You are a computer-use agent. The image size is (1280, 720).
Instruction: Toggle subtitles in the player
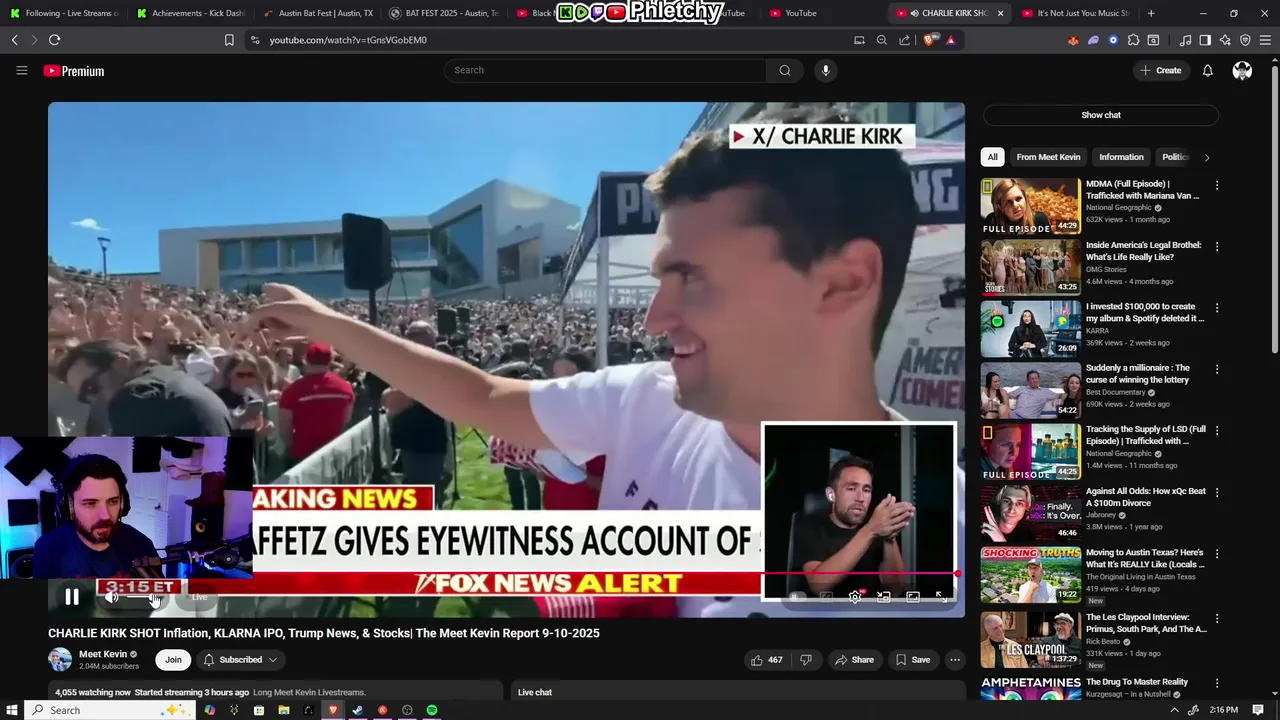tap(826, 597)
